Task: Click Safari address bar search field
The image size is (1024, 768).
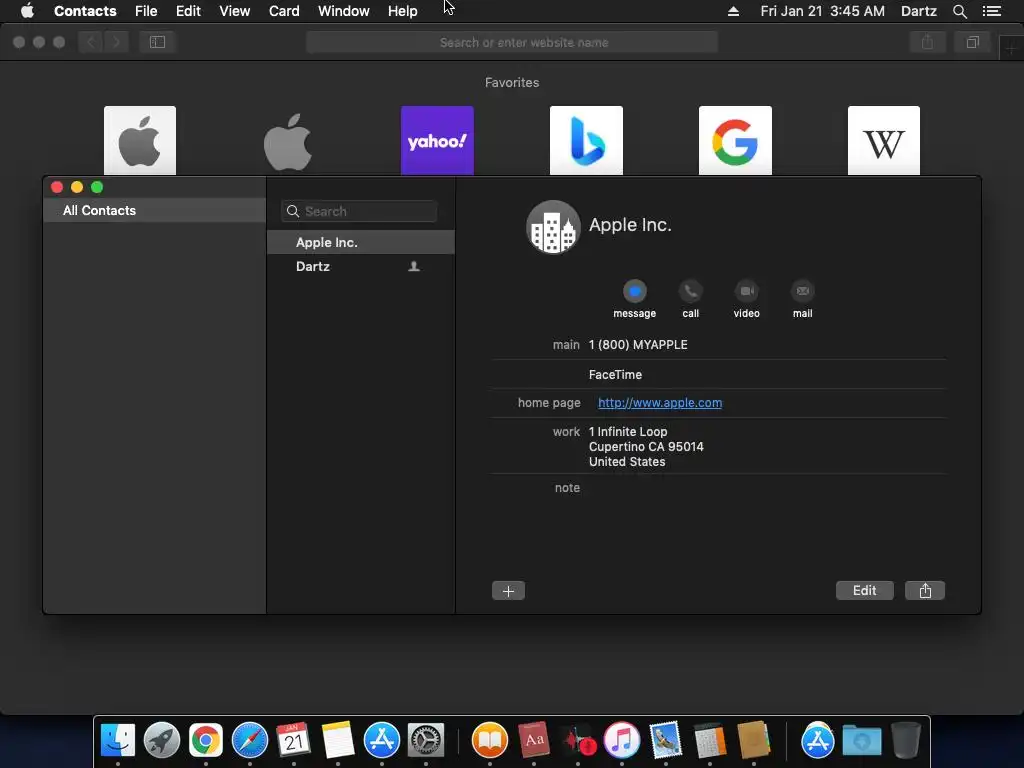Action: pyautogui.click(x=512, y=42)
